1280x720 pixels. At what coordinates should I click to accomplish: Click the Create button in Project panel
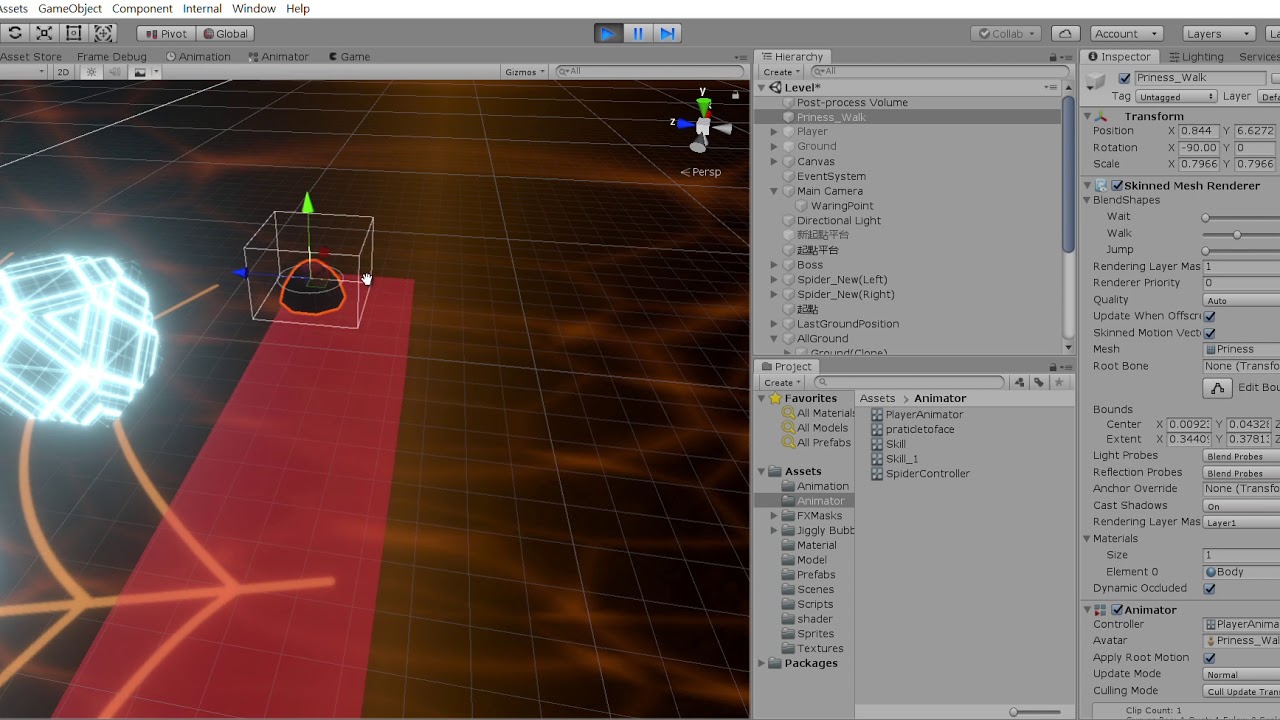[782, 383]
